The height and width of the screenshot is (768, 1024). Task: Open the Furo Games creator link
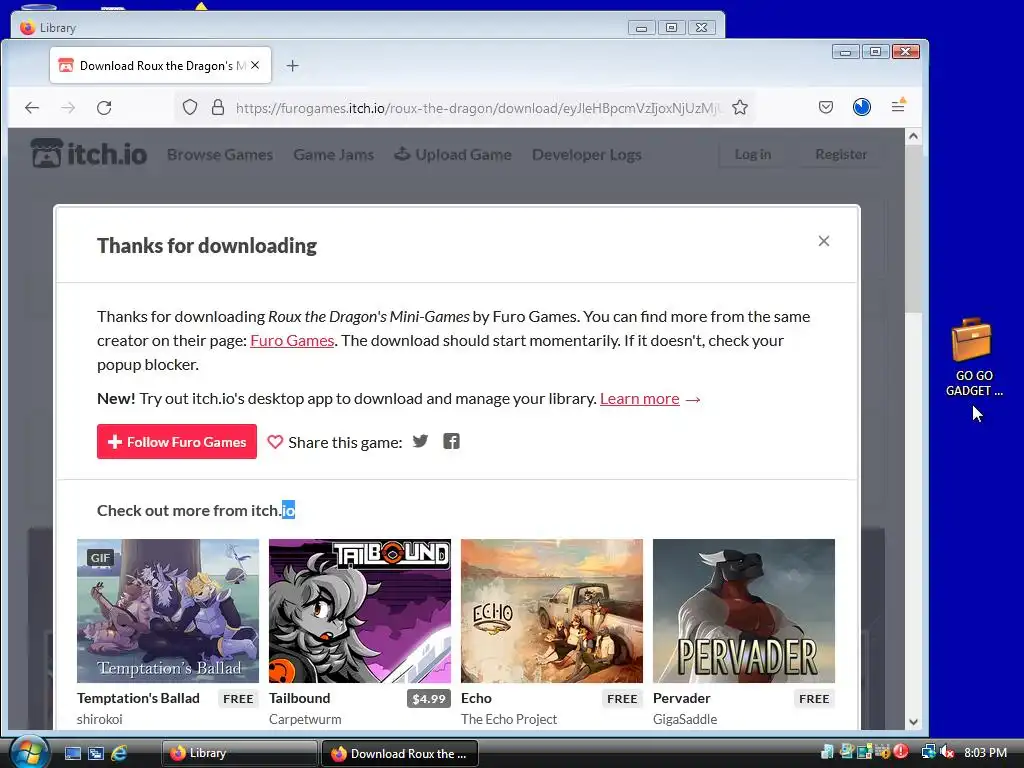(292, 340)
